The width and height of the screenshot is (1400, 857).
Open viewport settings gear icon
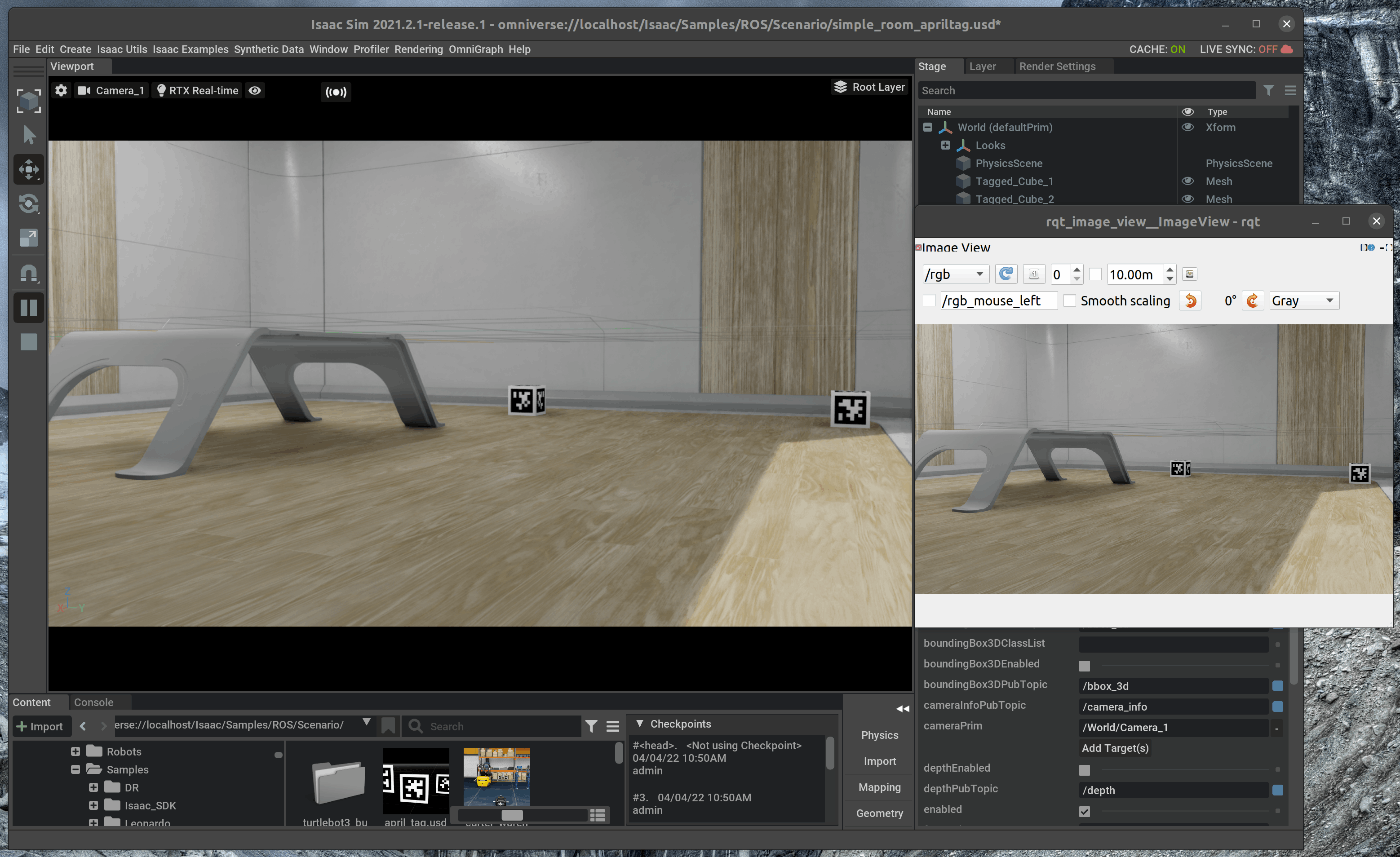coord(61,90)
